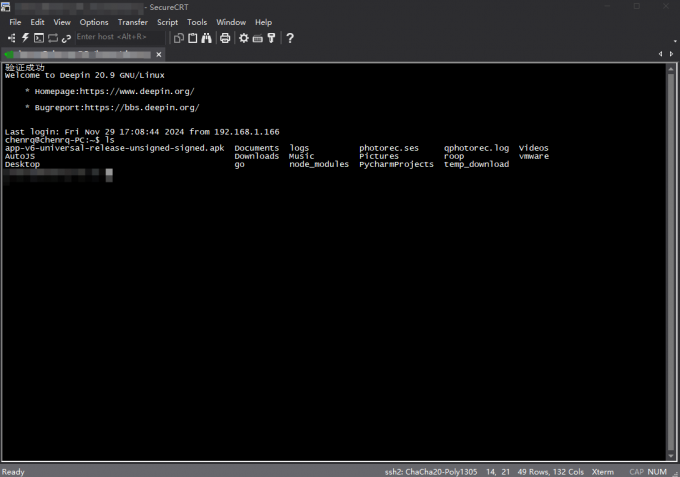The width and height of the screenshot is (680, 477).
Task: Open the Tools menu
Action: pyautogui.click(x=197, y=22)
